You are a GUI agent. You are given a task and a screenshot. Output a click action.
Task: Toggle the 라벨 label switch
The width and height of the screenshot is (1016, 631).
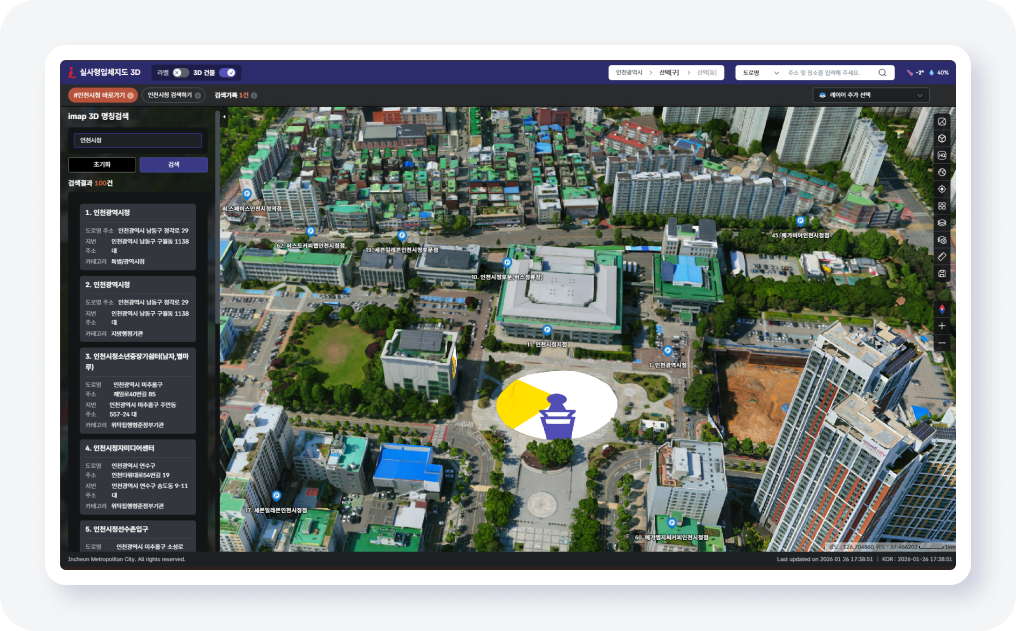tap(180, 73)
